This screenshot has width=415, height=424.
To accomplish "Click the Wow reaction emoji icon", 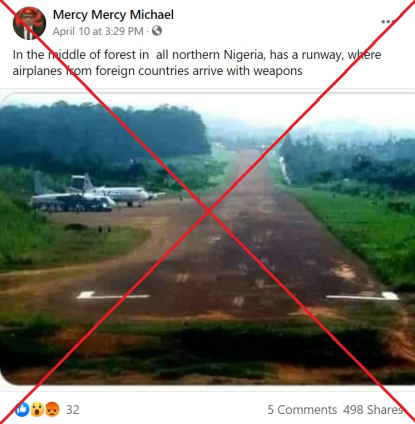I will click(x=37, y=409).
